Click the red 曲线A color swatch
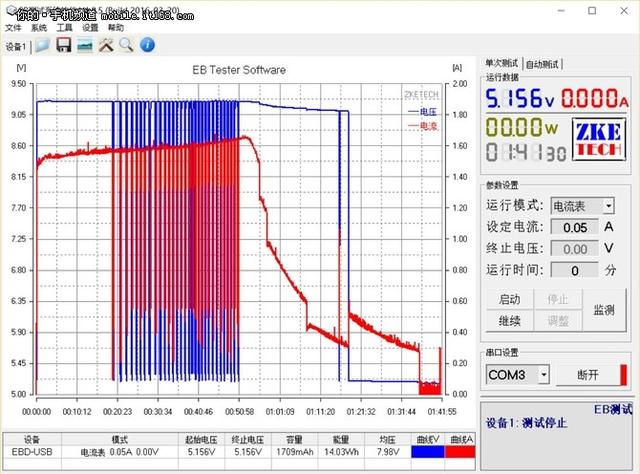This screenshot has width=640, height=474. [460, 452]
